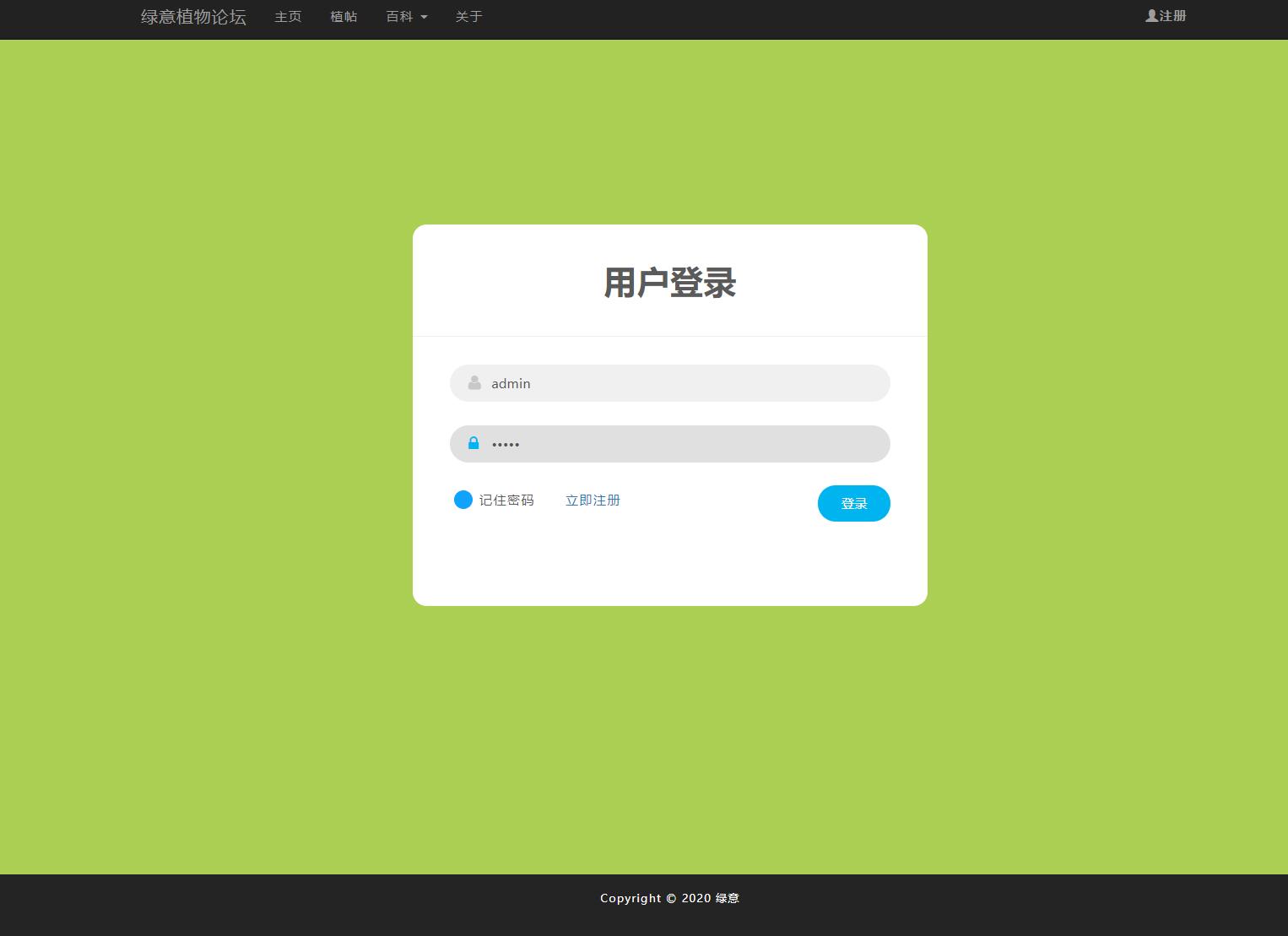Open the 植帖 section

pyautogui.click(x=344, y=17)
